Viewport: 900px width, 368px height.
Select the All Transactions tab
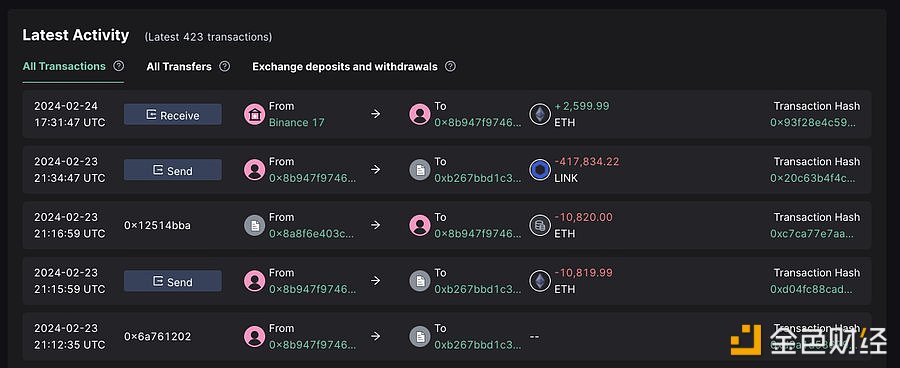64,66
